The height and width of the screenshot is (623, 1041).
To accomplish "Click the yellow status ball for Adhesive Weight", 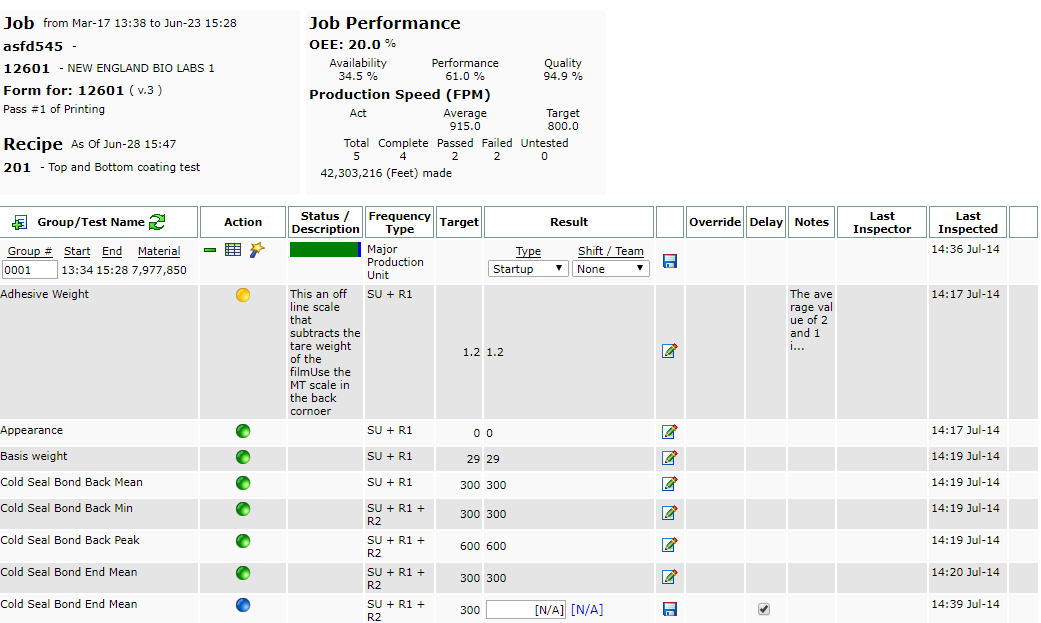I will click(x=243, y=295).
